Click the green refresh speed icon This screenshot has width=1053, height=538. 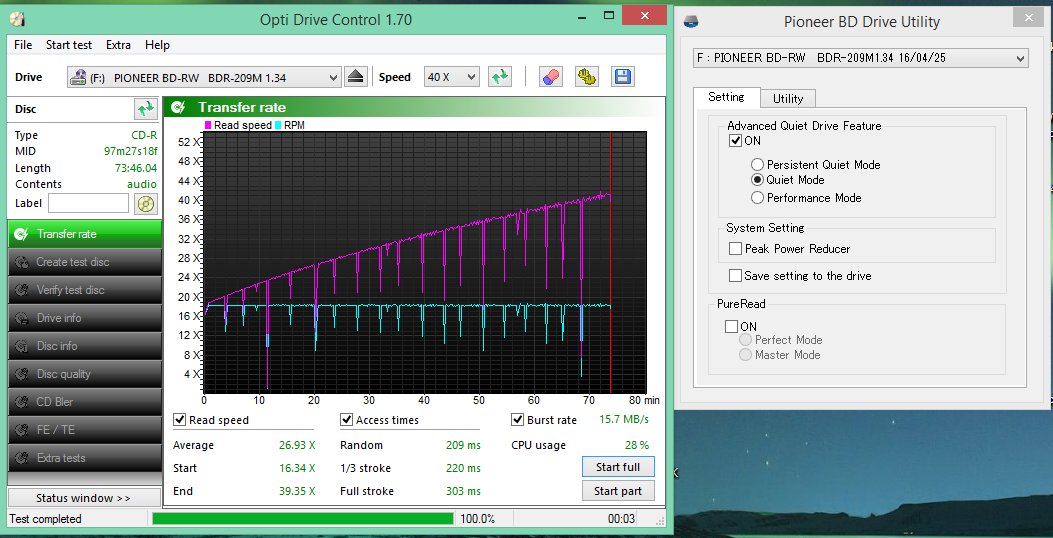point(499,77)
